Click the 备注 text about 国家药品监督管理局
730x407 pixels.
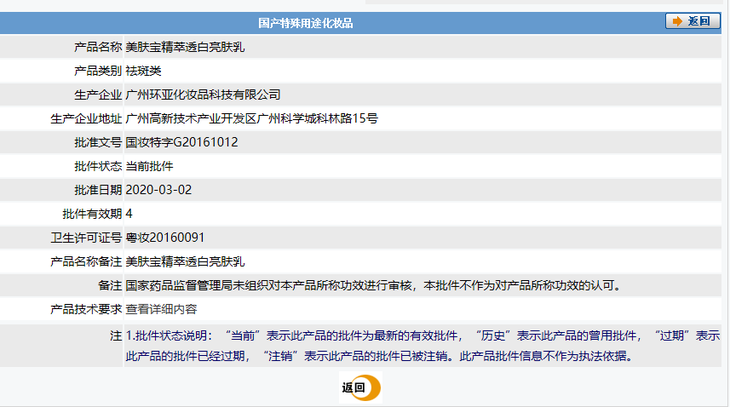click(373, 286)
